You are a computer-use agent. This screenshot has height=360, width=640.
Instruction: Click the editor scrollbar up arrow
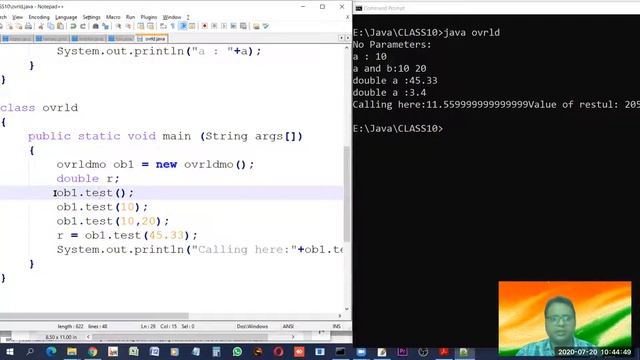pyautogui.click(x=347, y=48)
